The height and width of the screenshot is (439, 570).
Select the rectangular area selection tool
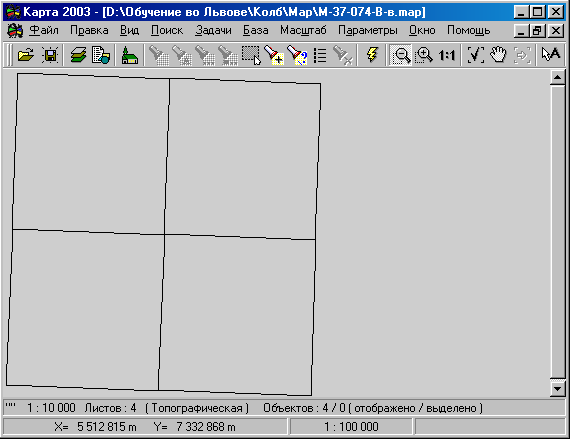click(251, 55)
